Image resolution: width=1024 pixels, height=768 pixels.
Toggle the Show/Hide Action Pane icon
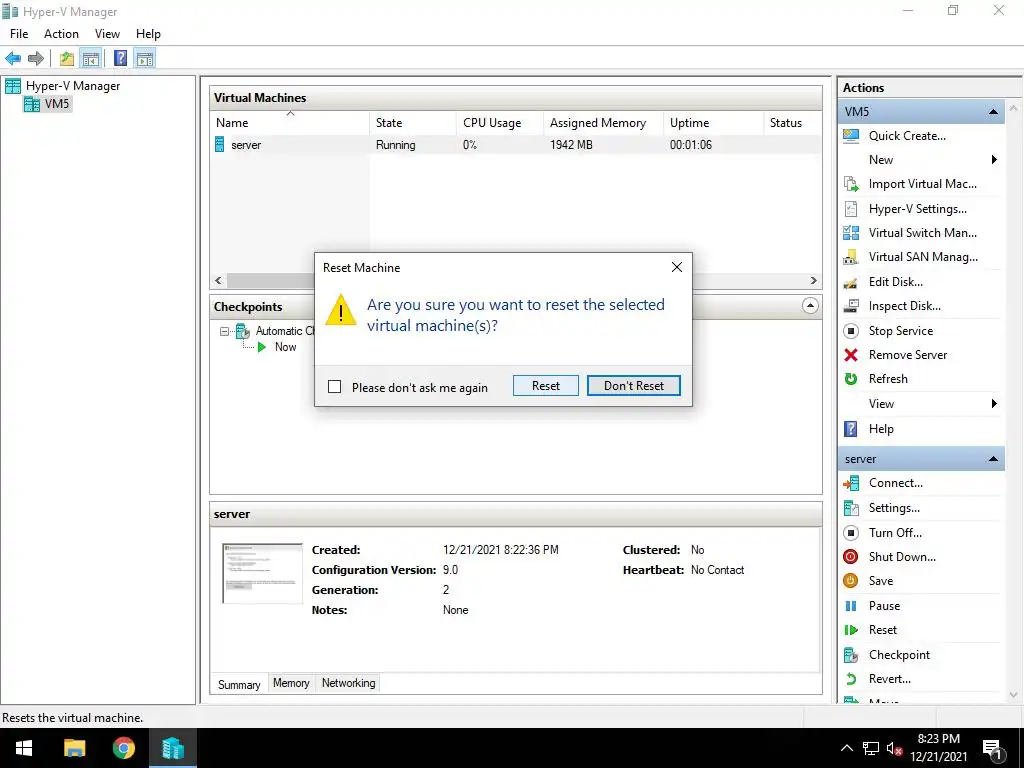145,59
